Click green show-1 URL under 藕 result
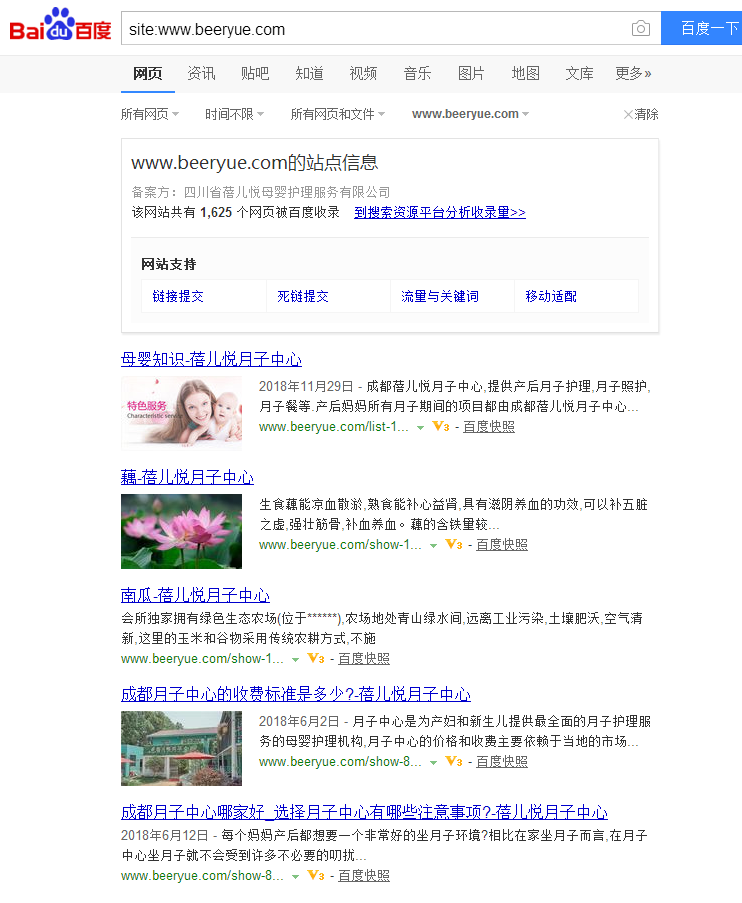Screen dimensions: 742x903 click(340, 545)
